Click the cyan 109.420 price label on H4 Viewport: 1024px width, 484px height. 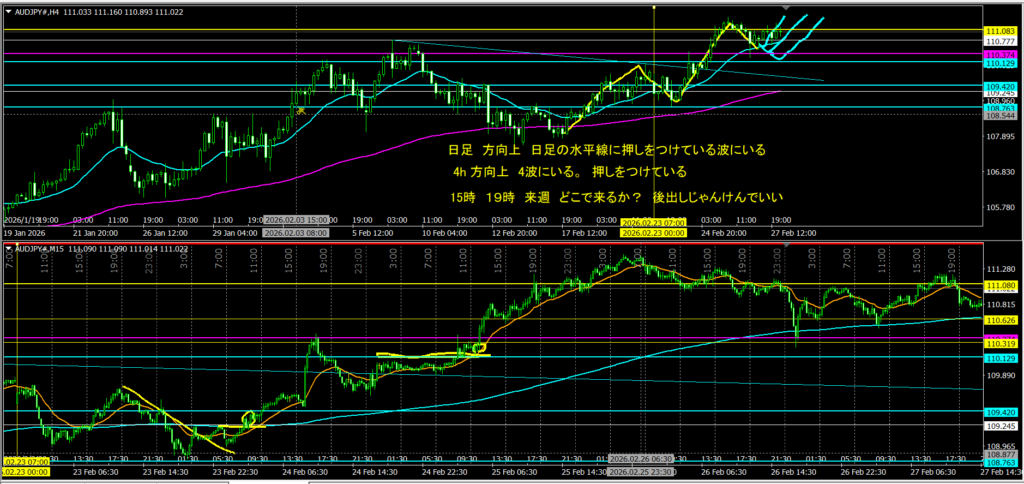click(x=1001, y=87)
